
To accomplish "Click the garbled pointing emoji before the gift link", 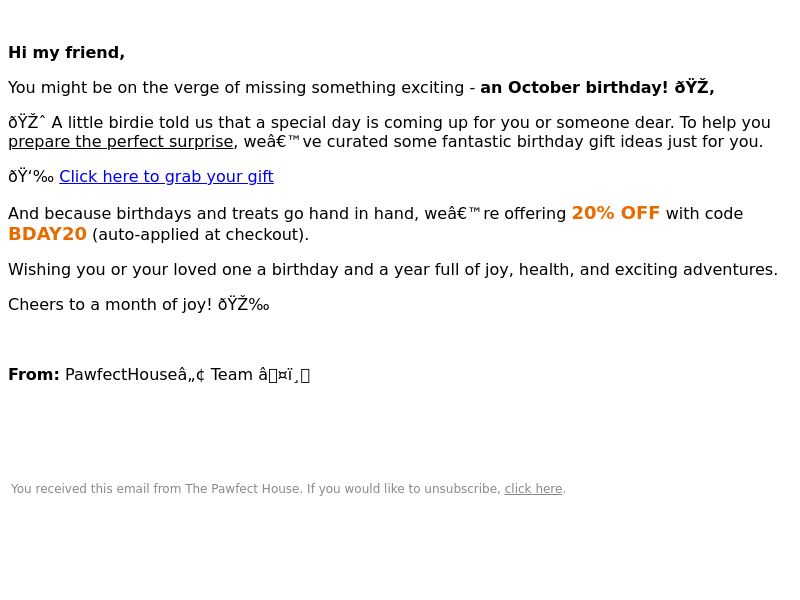I will click(x=31, y=177).
